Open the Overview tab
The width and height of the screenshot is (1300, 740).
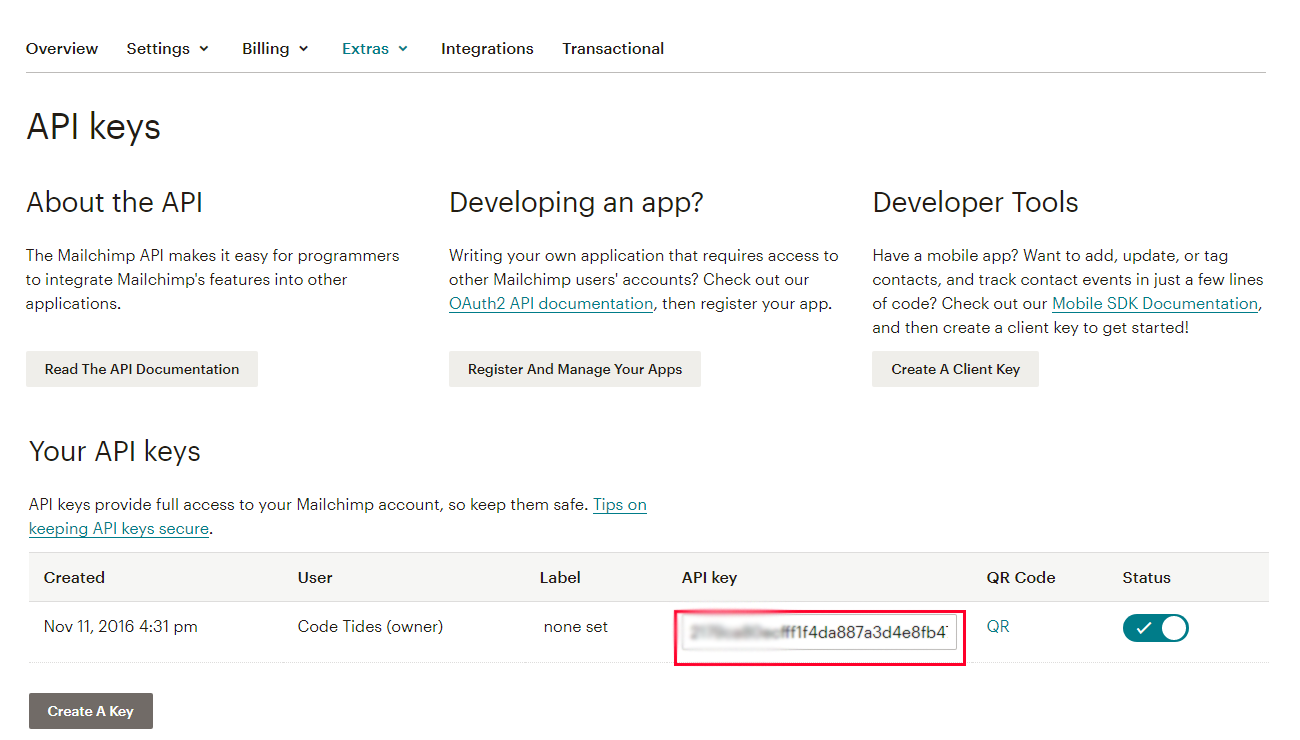[62, 48]
